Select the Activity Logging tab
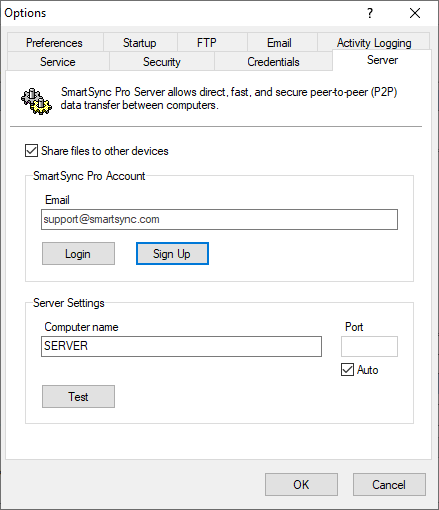Viewport: 439px width, 510px height. tap(374, 42)
